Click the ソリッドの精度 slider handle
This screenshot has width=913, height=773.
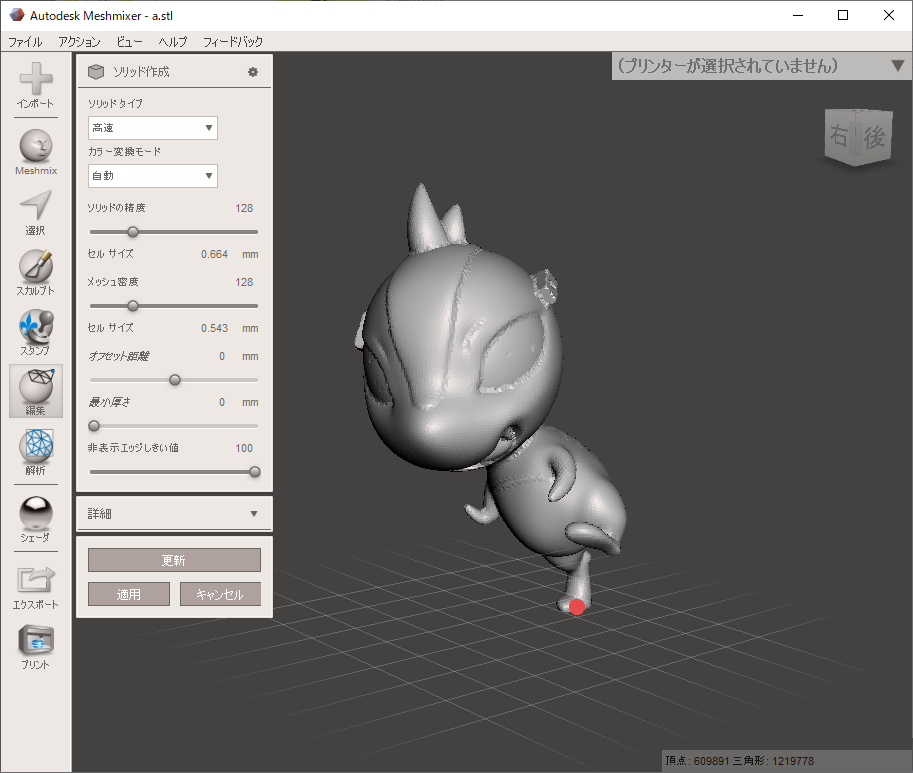click(x=133, y=232)
